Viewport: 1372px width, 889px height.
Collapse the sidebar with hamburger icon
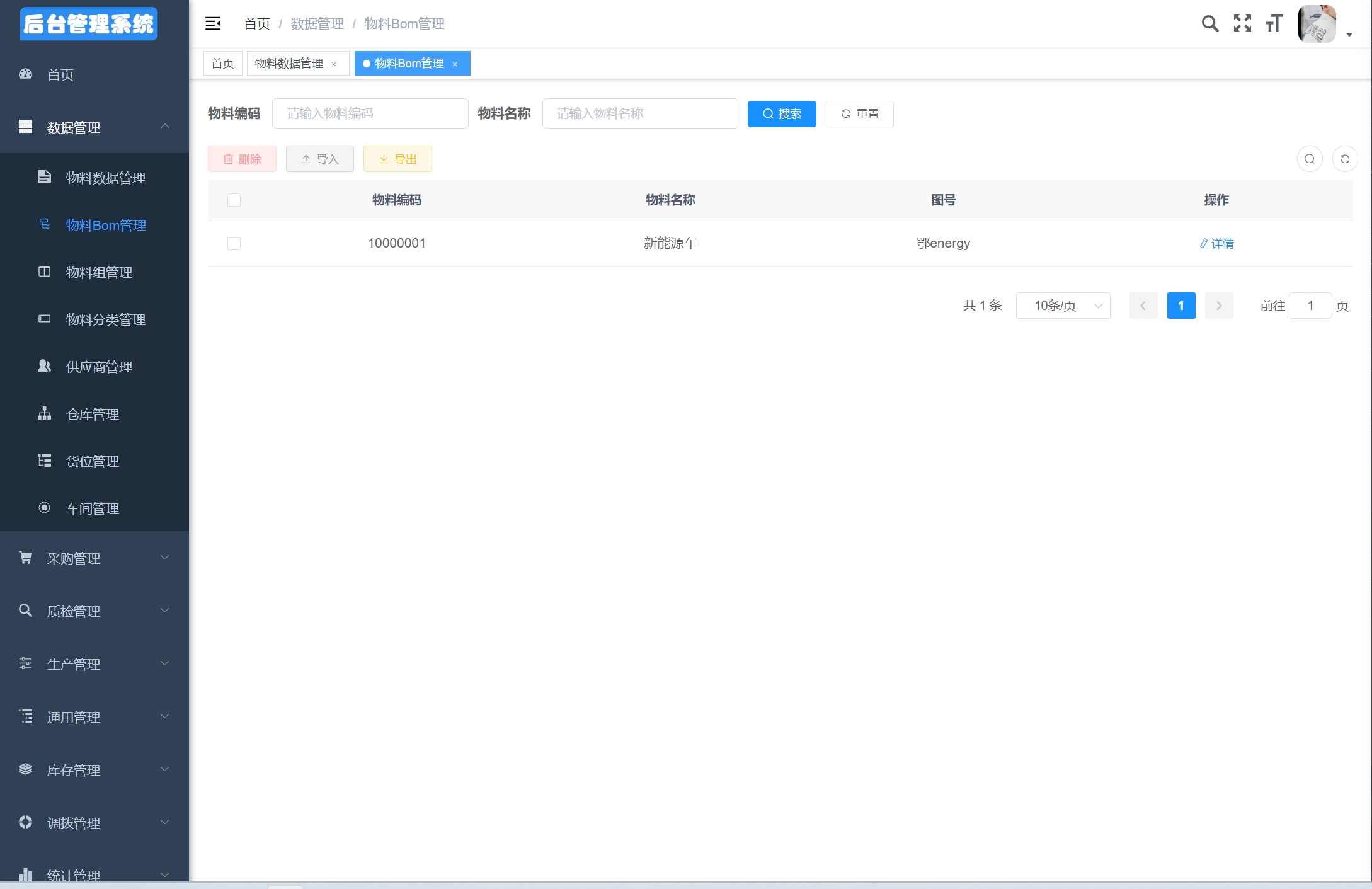pos(213,24)
